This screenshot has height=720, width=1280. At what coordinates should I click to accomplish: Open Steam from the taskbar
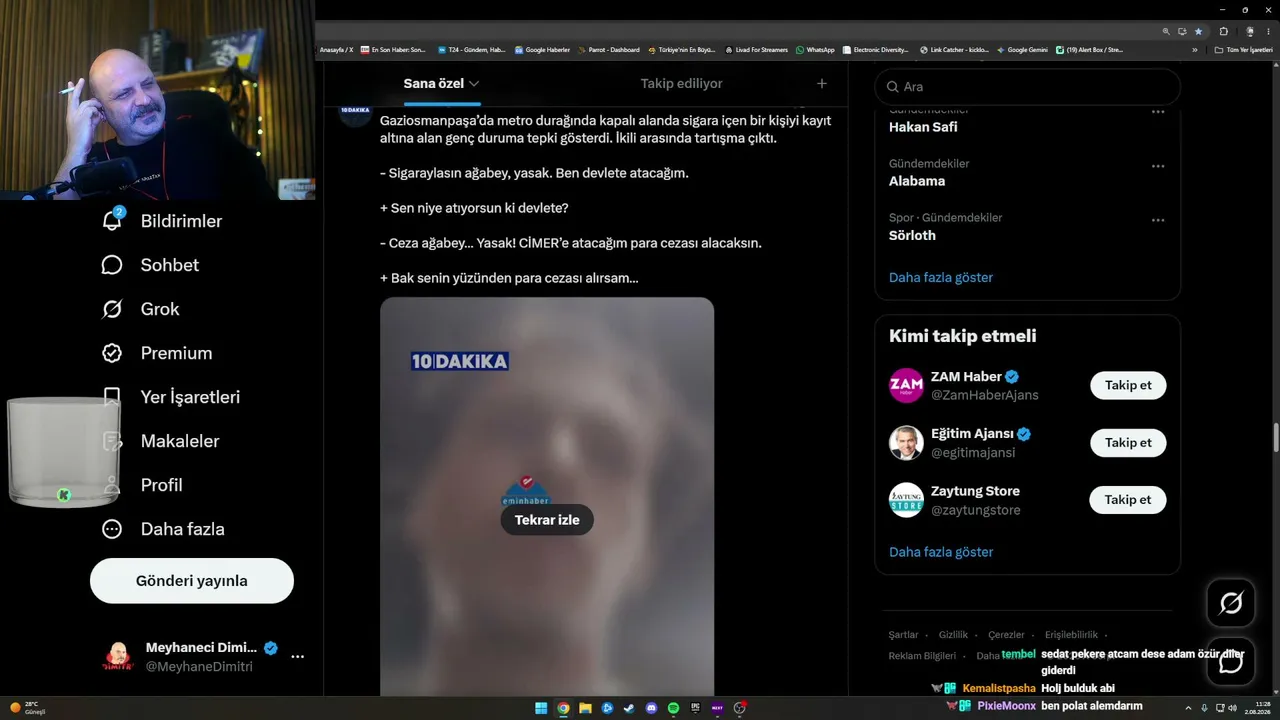pos(629,708)
